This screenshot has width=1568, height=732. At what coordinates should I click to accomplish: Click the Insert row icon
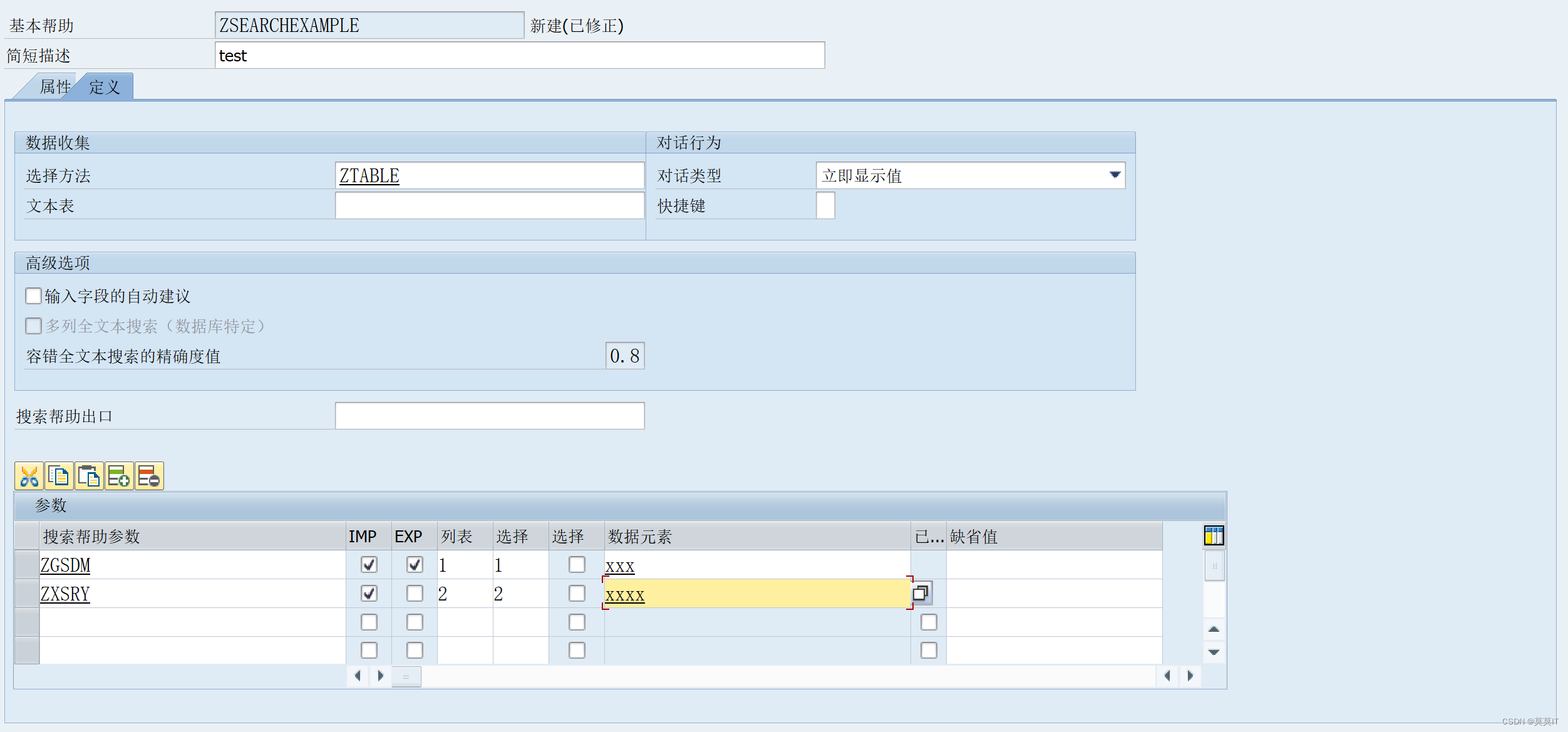pyautogui.click(x=119, y=477)
